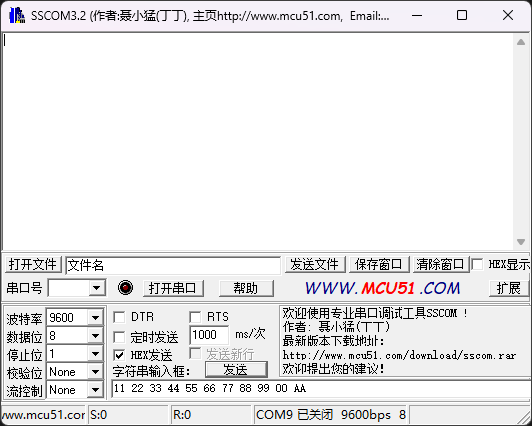Click the hex string input field
Viewport: 532px width, 426px height.
tap(321, 389)
